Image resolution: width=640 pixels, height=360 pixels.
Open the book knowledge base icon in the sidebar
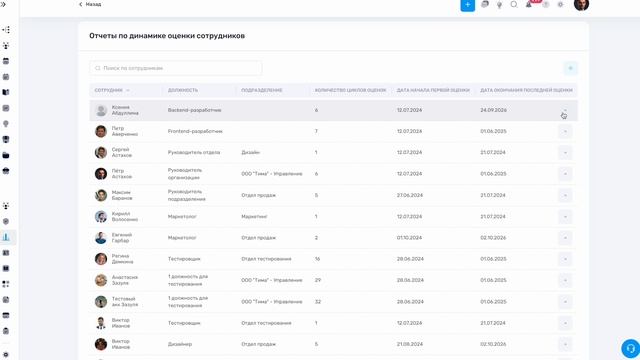pyautogui.click(x=6, y=92)
